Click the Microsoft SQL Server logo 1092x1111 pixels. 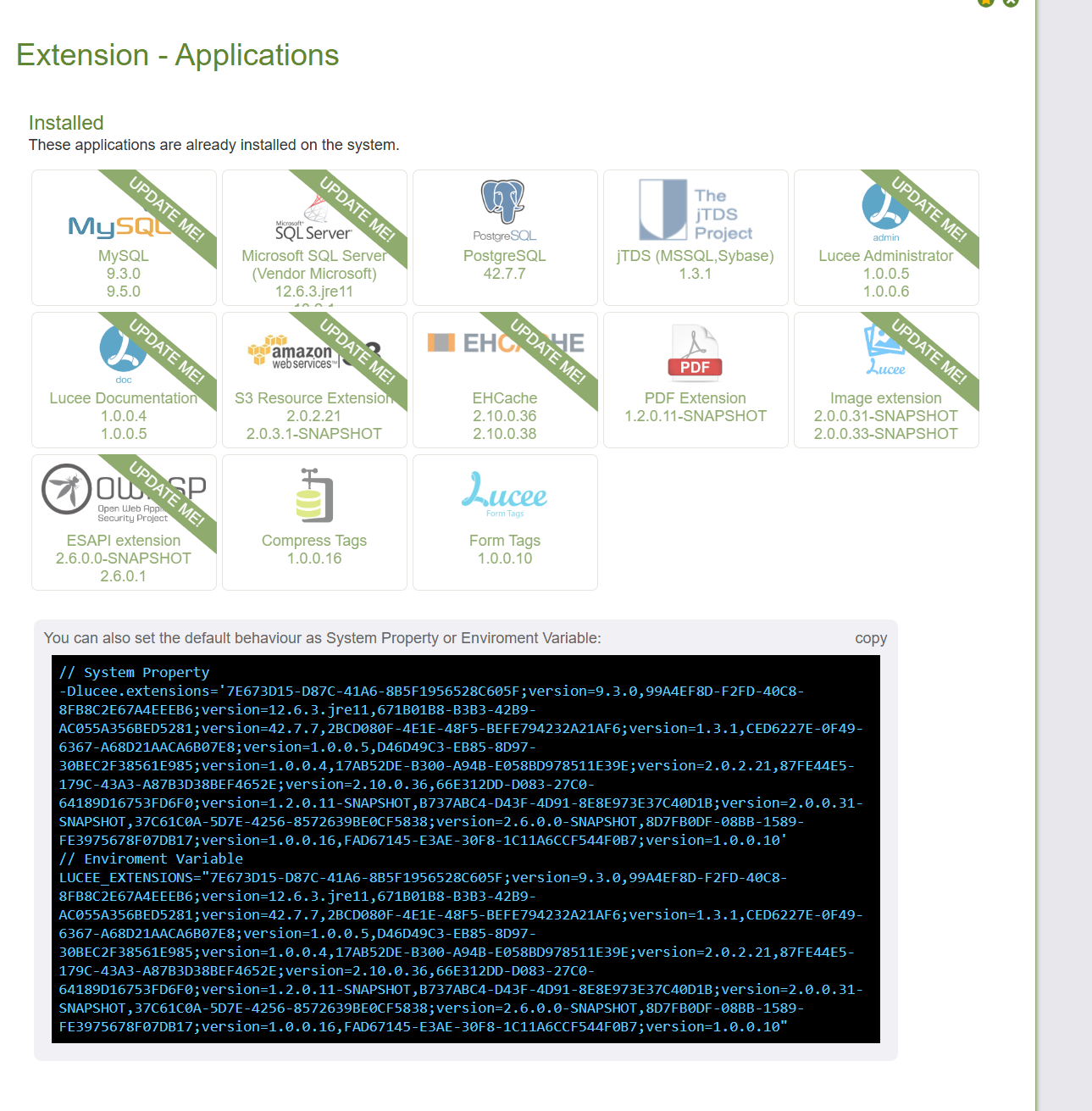[x=313, y=222]
